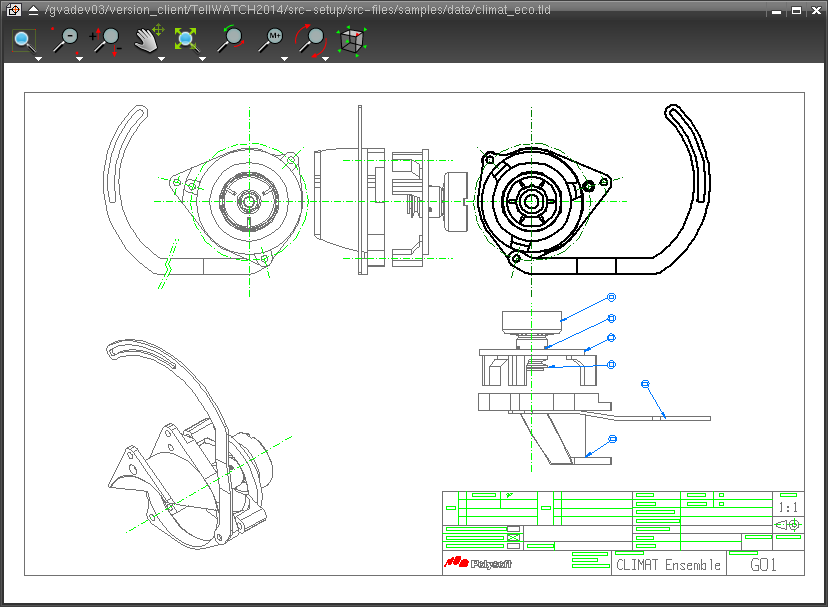Expand the zoom-to-fit dropdown arrow
This screenshot has height=607, width=828.
coord(202,59)
